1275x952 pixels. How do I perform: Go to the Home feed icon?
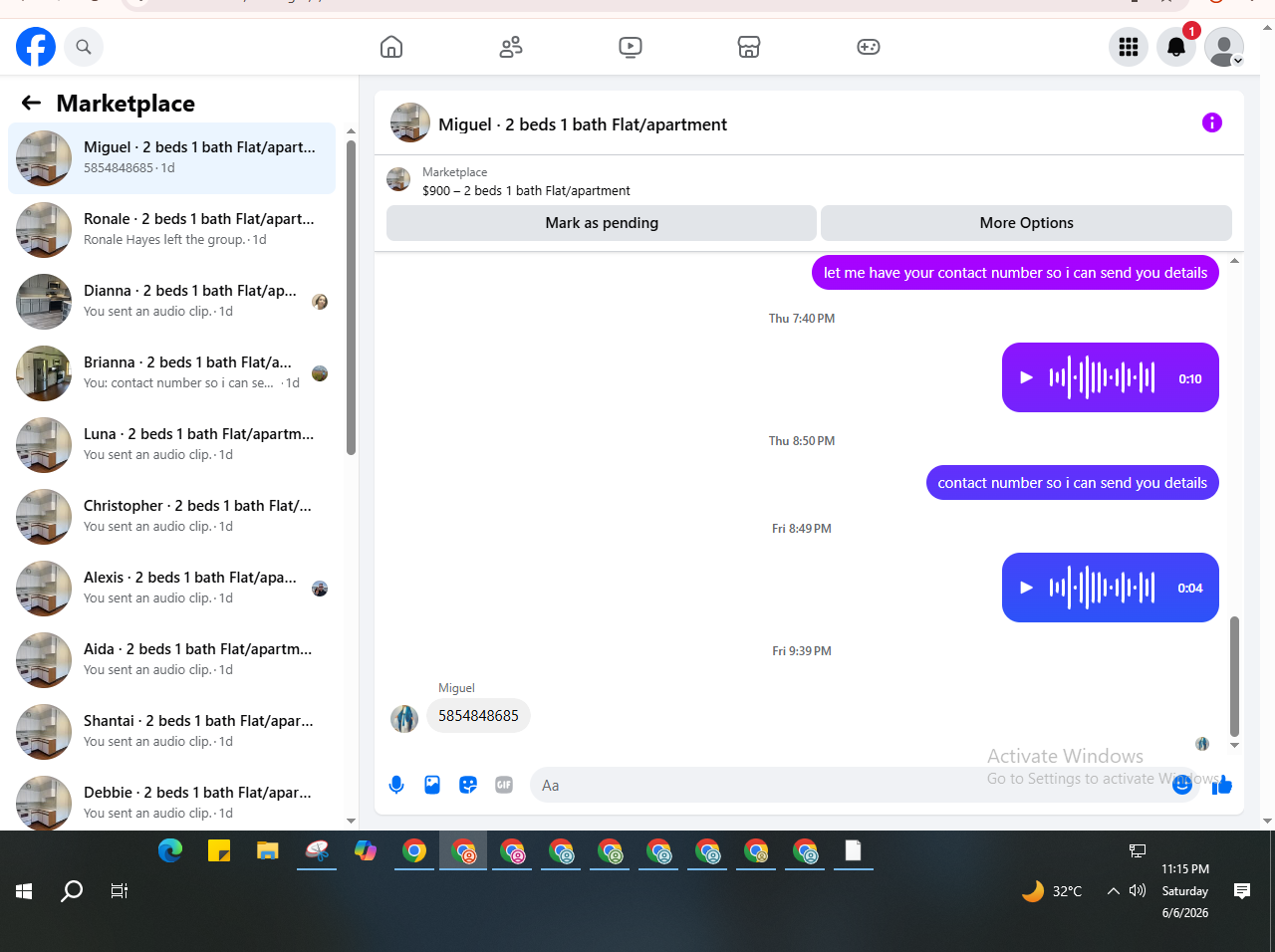[x=391, y=47]
